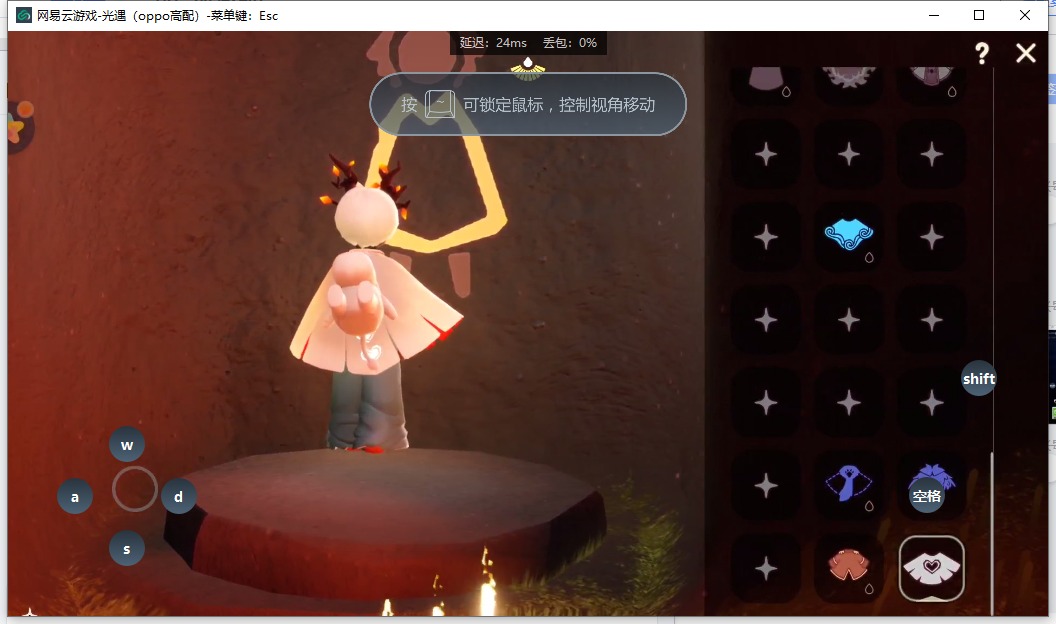Click the 'w' move-forward key button

pos(127,444)
